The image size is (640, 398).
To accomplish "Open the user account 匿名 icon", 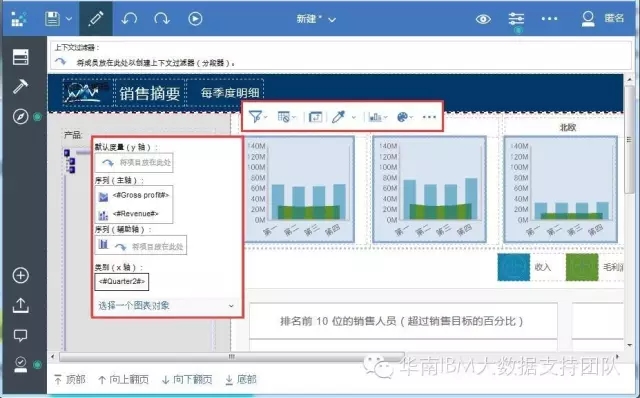I will (588, 19).
